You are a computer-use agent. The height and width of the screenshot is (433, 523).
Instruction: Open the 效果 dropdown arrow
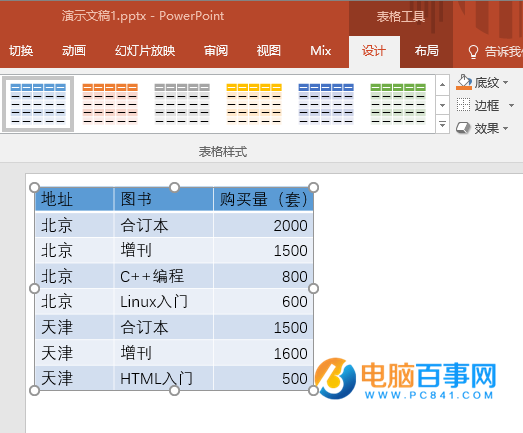pos(506,128)
